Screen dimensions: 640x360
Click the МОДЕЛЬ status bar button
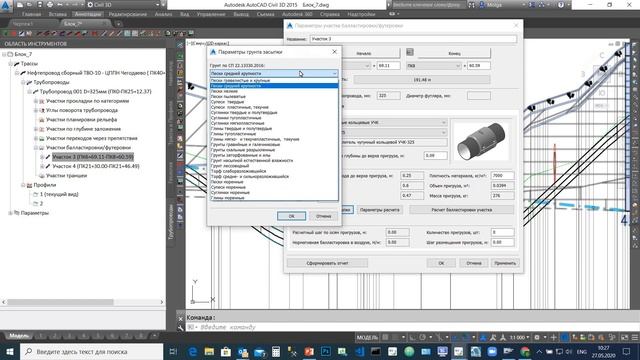click(x=367, y=338)
